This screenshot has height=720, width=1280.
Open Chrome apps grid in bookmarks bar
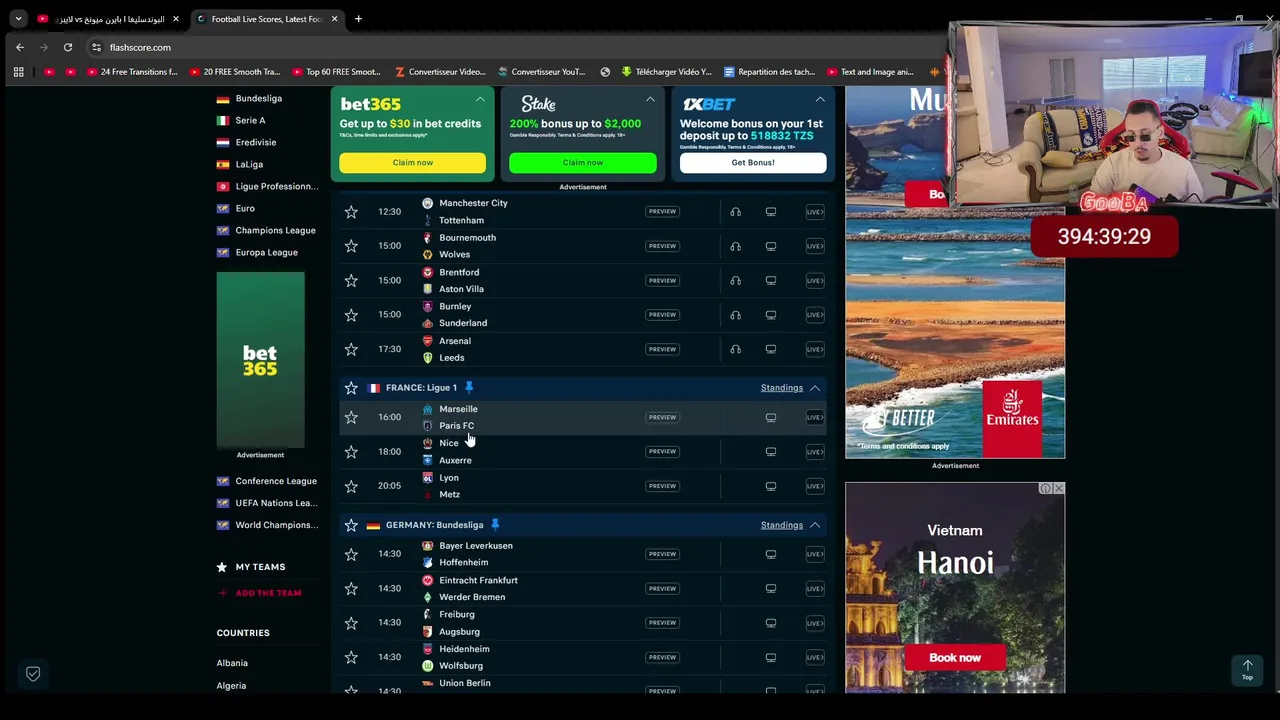coord(18,72)
